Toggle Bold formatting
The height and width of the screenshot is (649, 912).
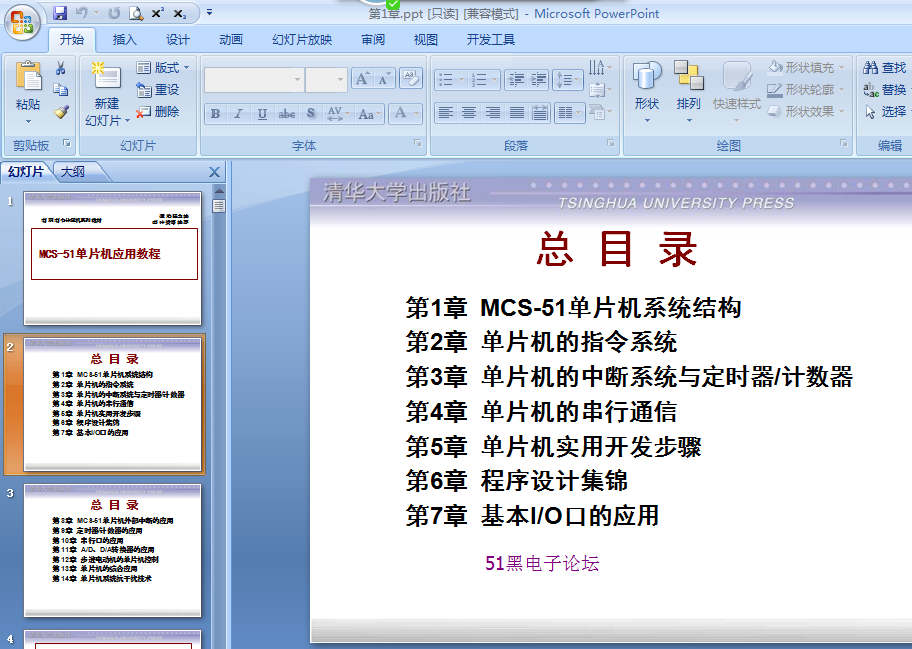[215, 114]
